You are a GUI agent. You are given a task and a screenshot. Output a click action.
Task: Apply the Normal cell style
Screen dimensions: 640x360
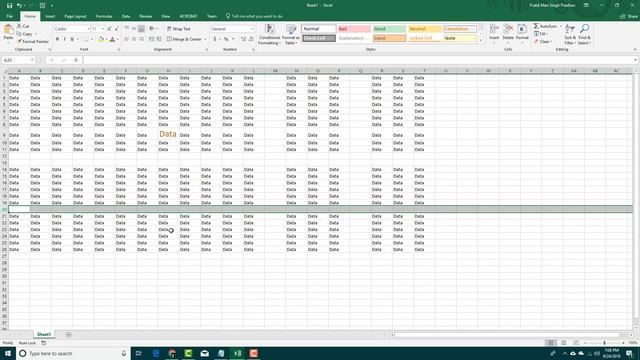tap(319, 29)
